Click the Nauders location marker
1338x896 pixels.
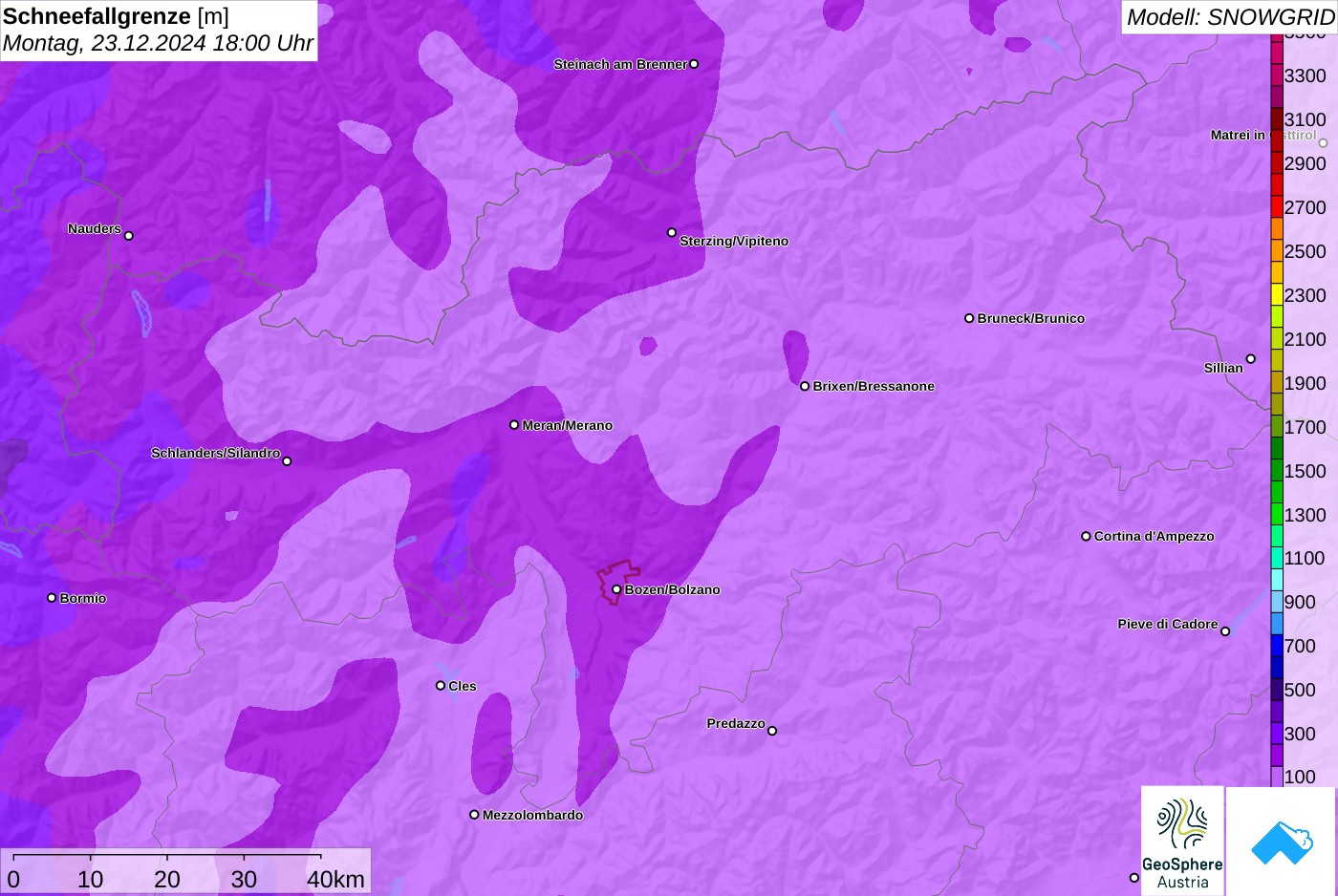click(129, 236)
